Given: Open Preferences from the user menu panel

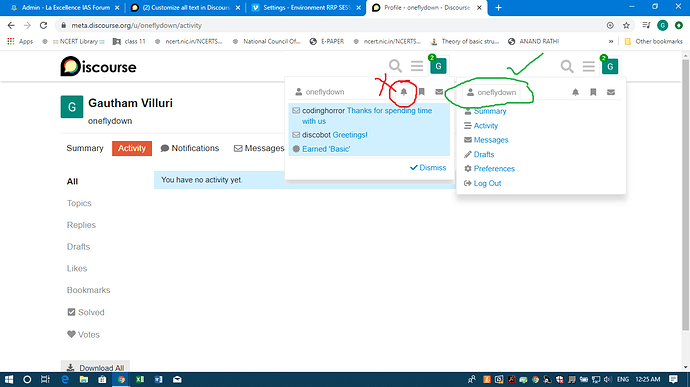Looking at the screenshot, I should [x=489, y=169].
